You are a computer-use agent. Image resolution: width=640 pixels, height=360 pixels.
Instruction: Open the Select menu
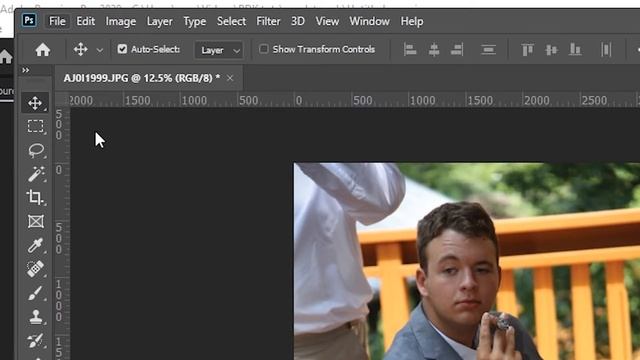click(x=231, y=21)
